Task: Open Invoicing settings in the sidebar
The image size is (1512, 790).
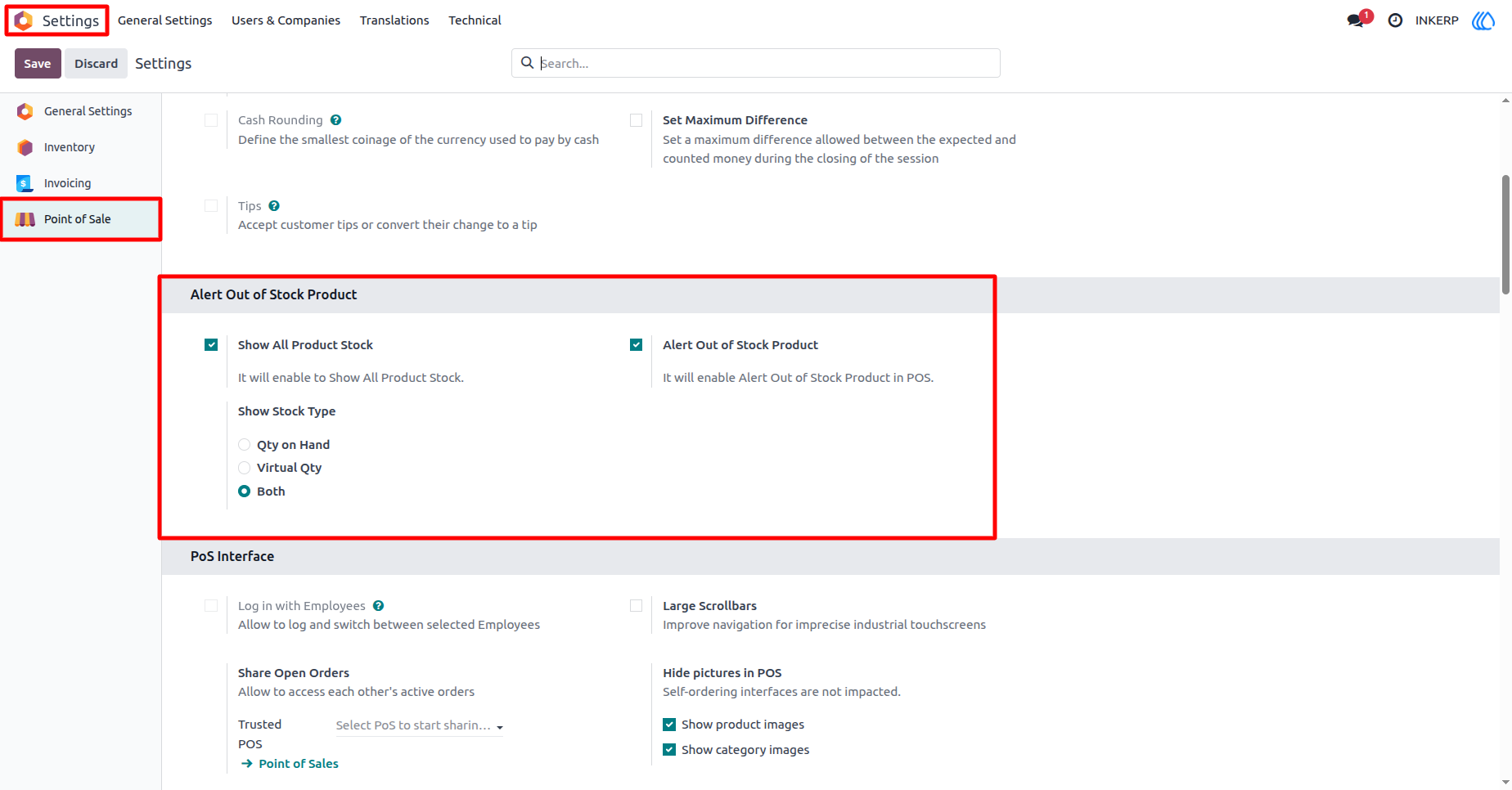Action: [81, 183]
